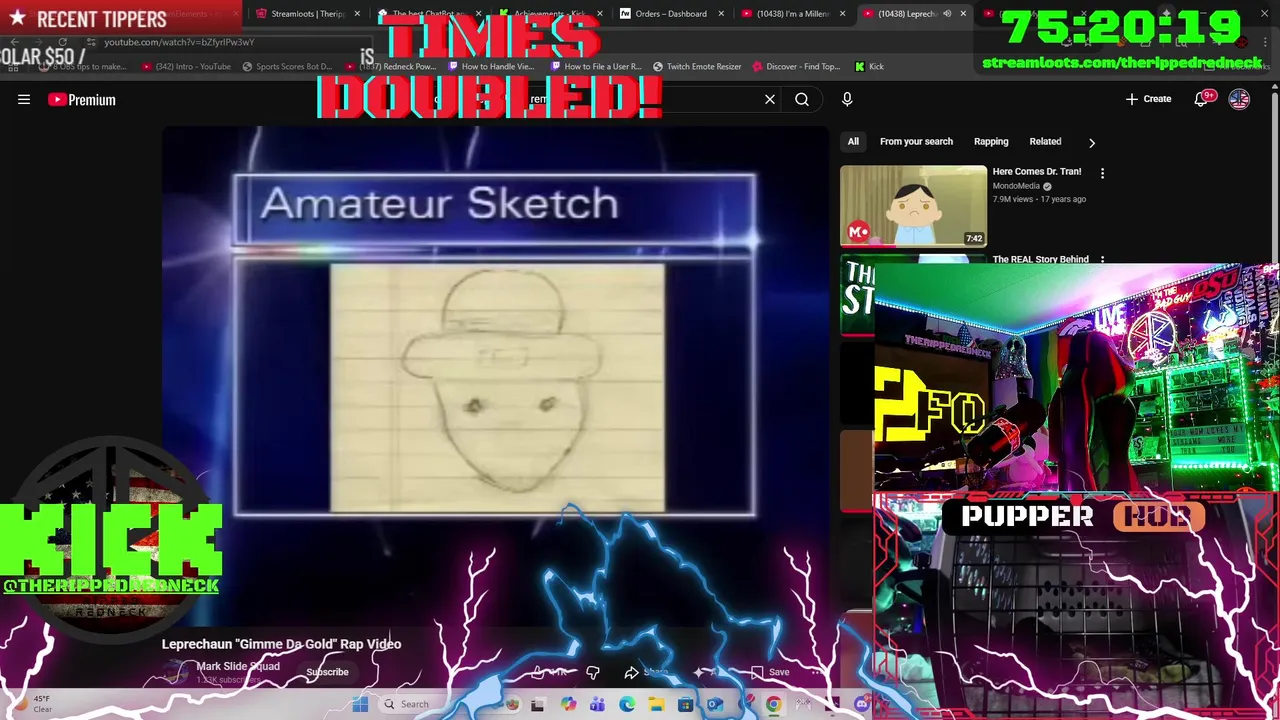Click the Amateur Sketch video player
Image resolution: width=1280 pixels, height=720 pixels.
pos(495,378)
